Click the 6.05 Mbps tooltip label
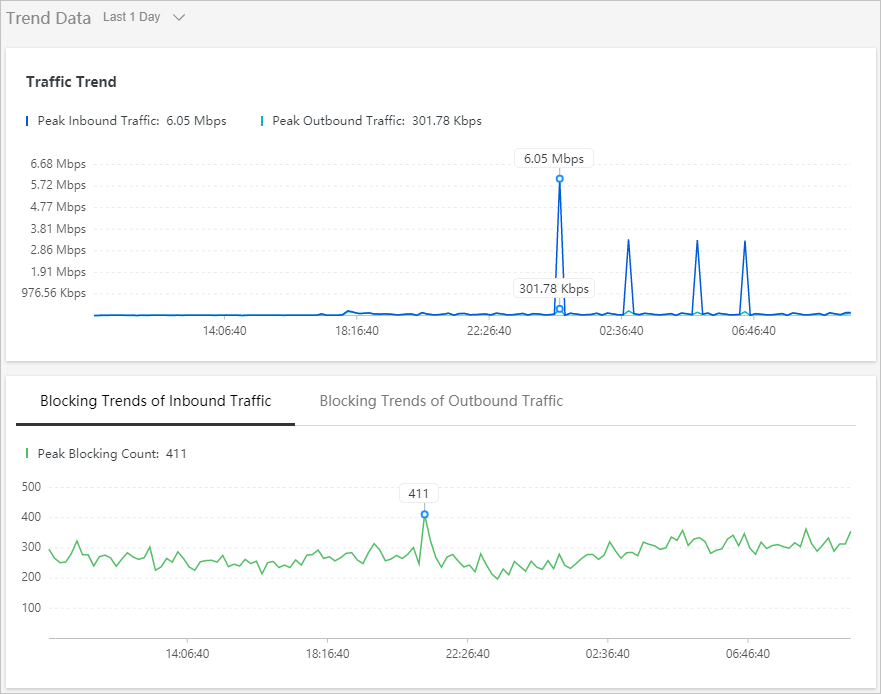Image resolution: width=881 pixels, height=694 pixels. (x=554, y=158)
